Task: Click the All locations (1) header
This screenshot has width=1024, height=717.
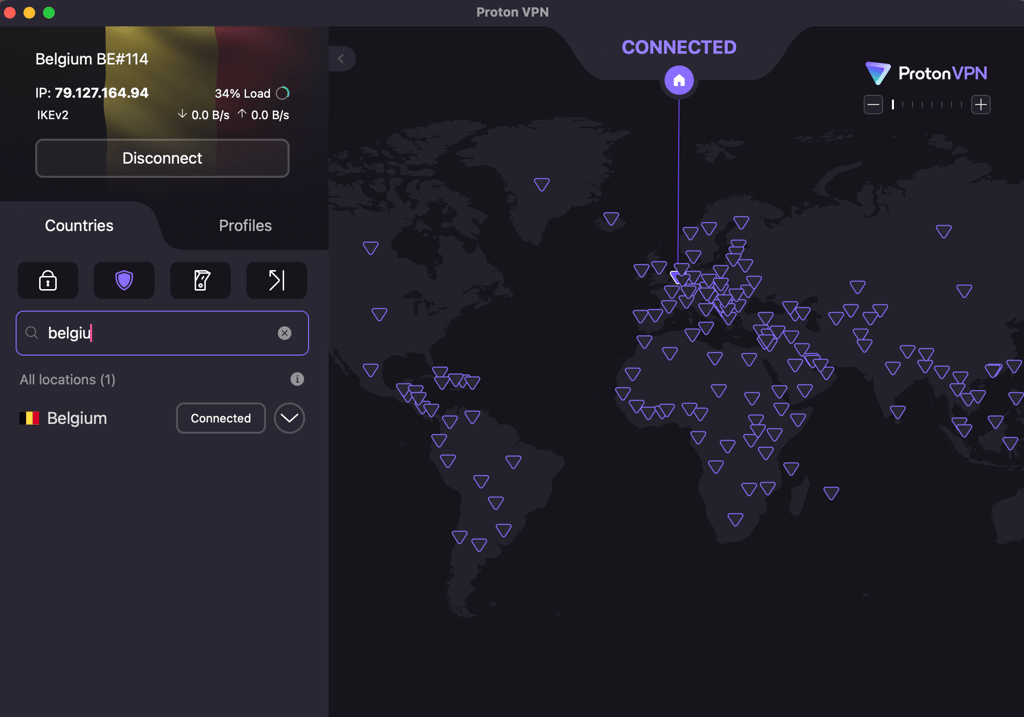Action: point(67,379)
